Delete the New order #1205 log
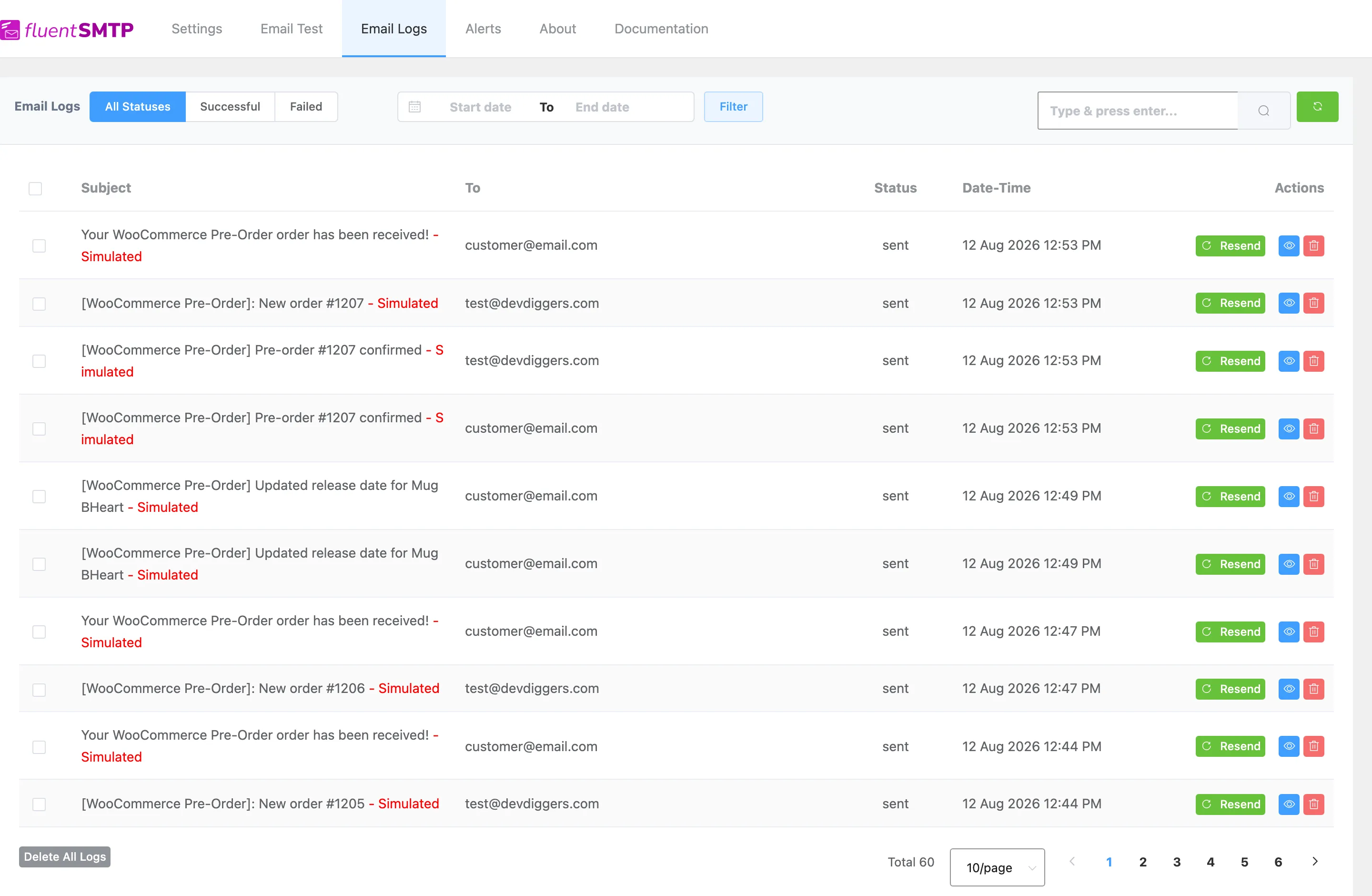Viewport: 1372px width, 896px height. point(1314,804)
